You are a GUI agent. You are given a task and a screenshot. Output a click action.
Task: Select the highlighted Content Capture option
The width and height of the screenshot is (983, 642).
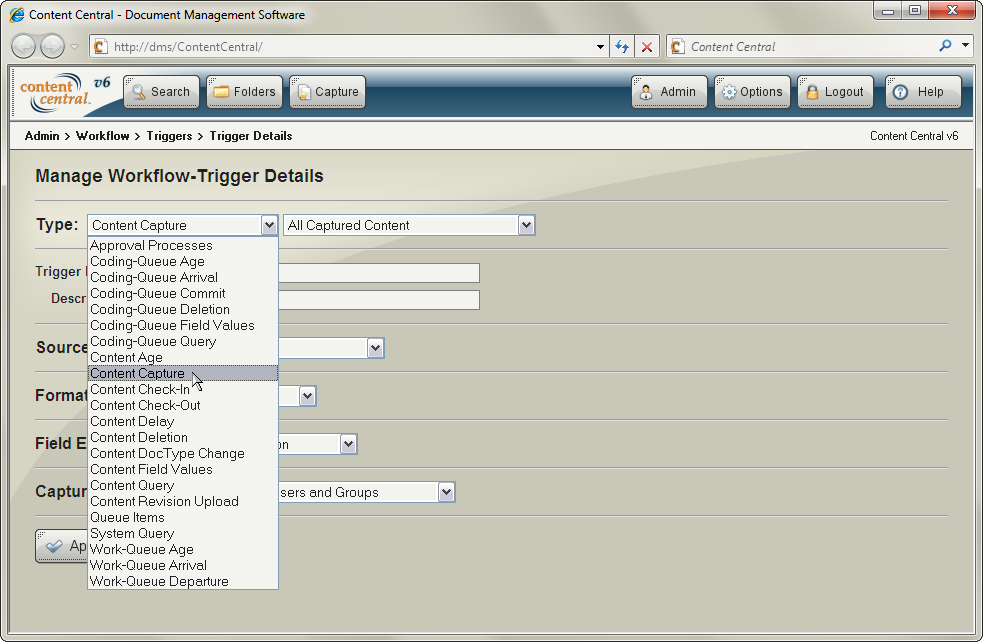(182, 373)
